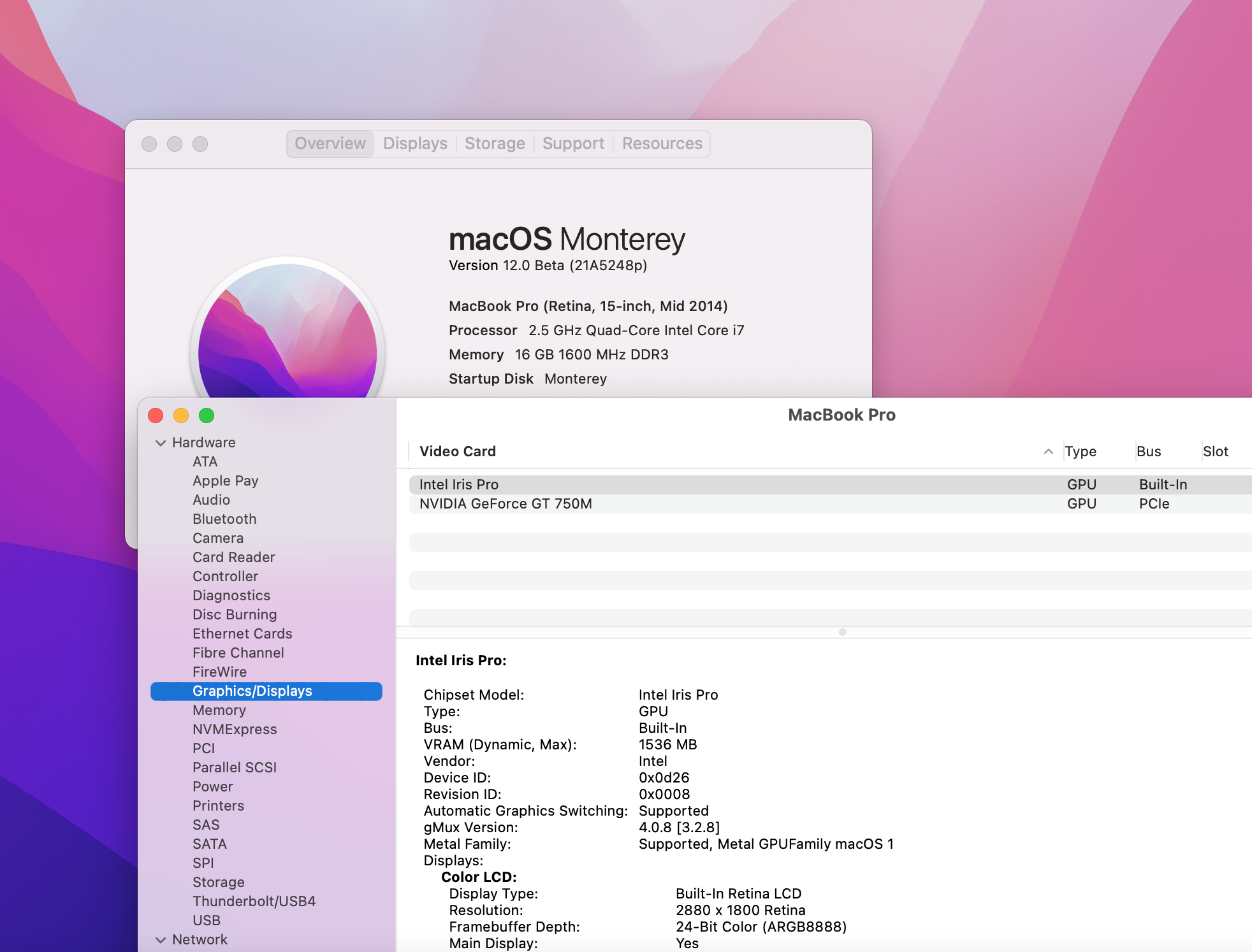Select NVIDIA GeForce GT 750M row
Image resolution: width=1252 pixels, height=952 pixels.
(506, 504)
